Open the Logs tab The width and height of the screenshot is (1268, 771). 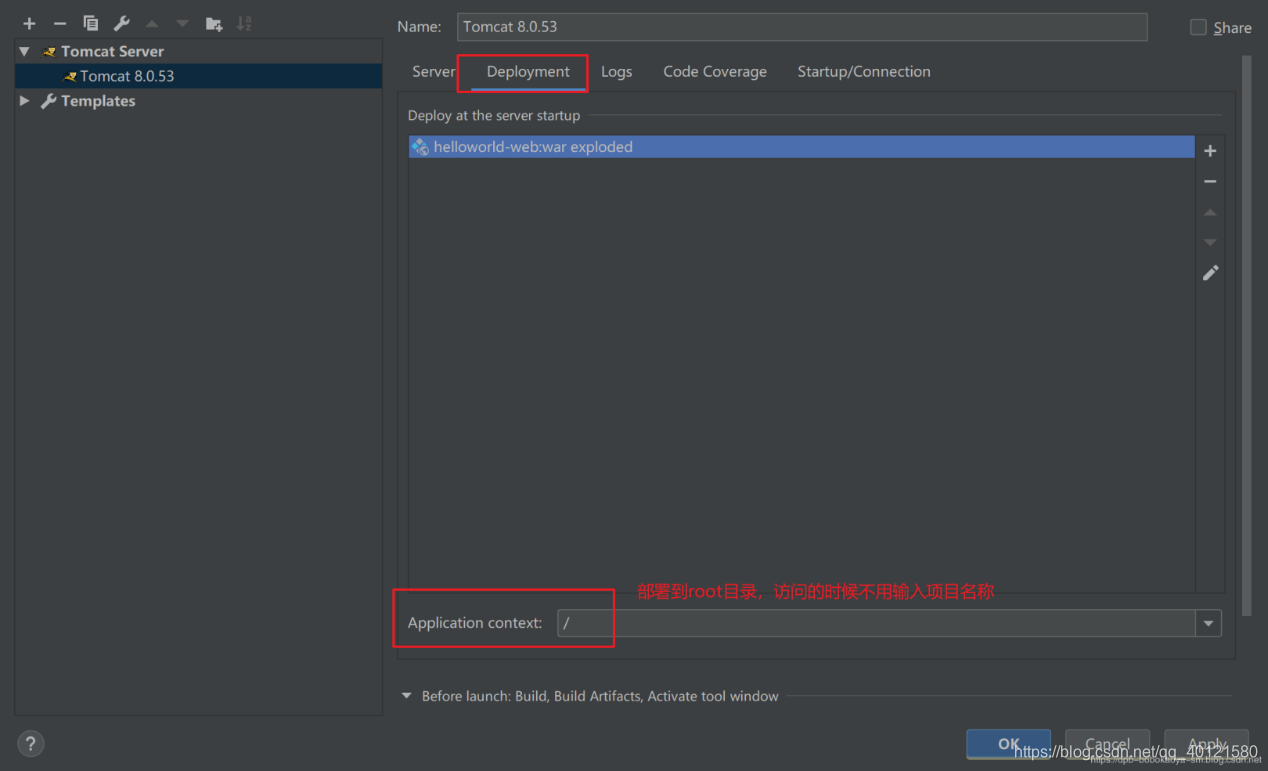tap(616, 72)
